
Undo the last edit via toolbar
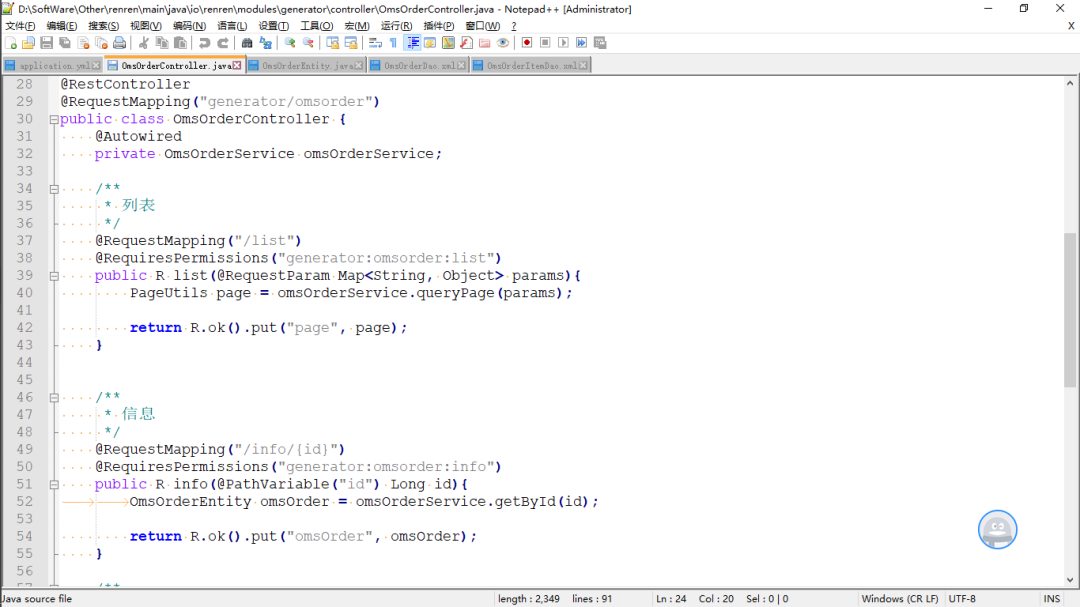pos(204,43)
